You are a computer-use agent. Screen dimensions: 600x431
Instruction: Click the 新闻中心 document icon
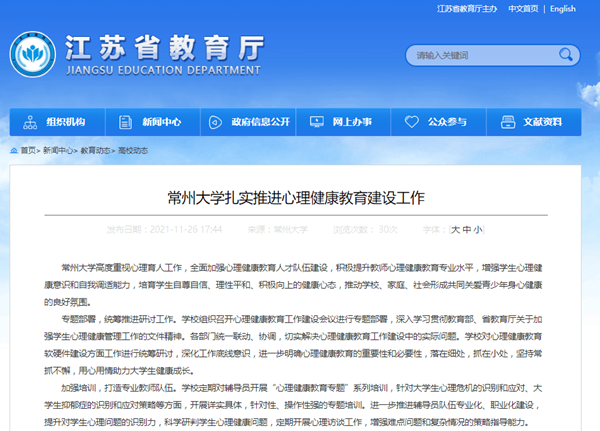(126, 122)
